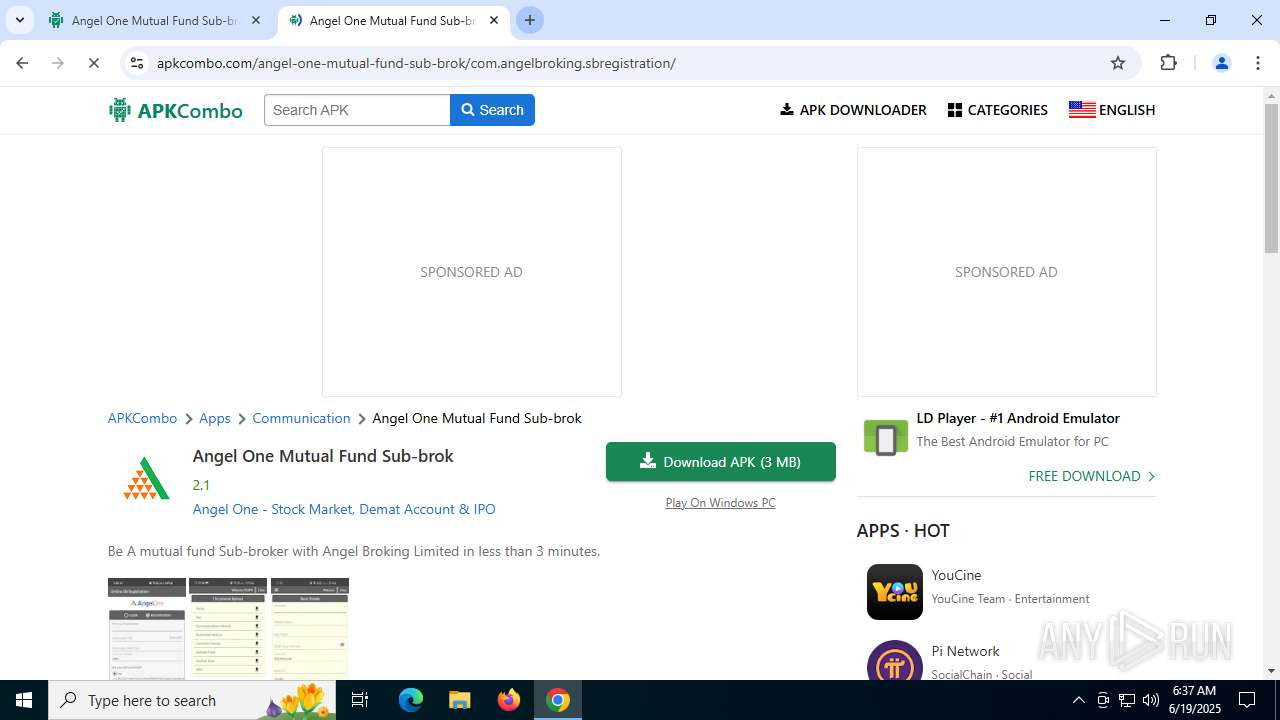Viewport: 1280px width, 720px height.
Task: Close the active Angel One tab
Action: tap(494, 20)
